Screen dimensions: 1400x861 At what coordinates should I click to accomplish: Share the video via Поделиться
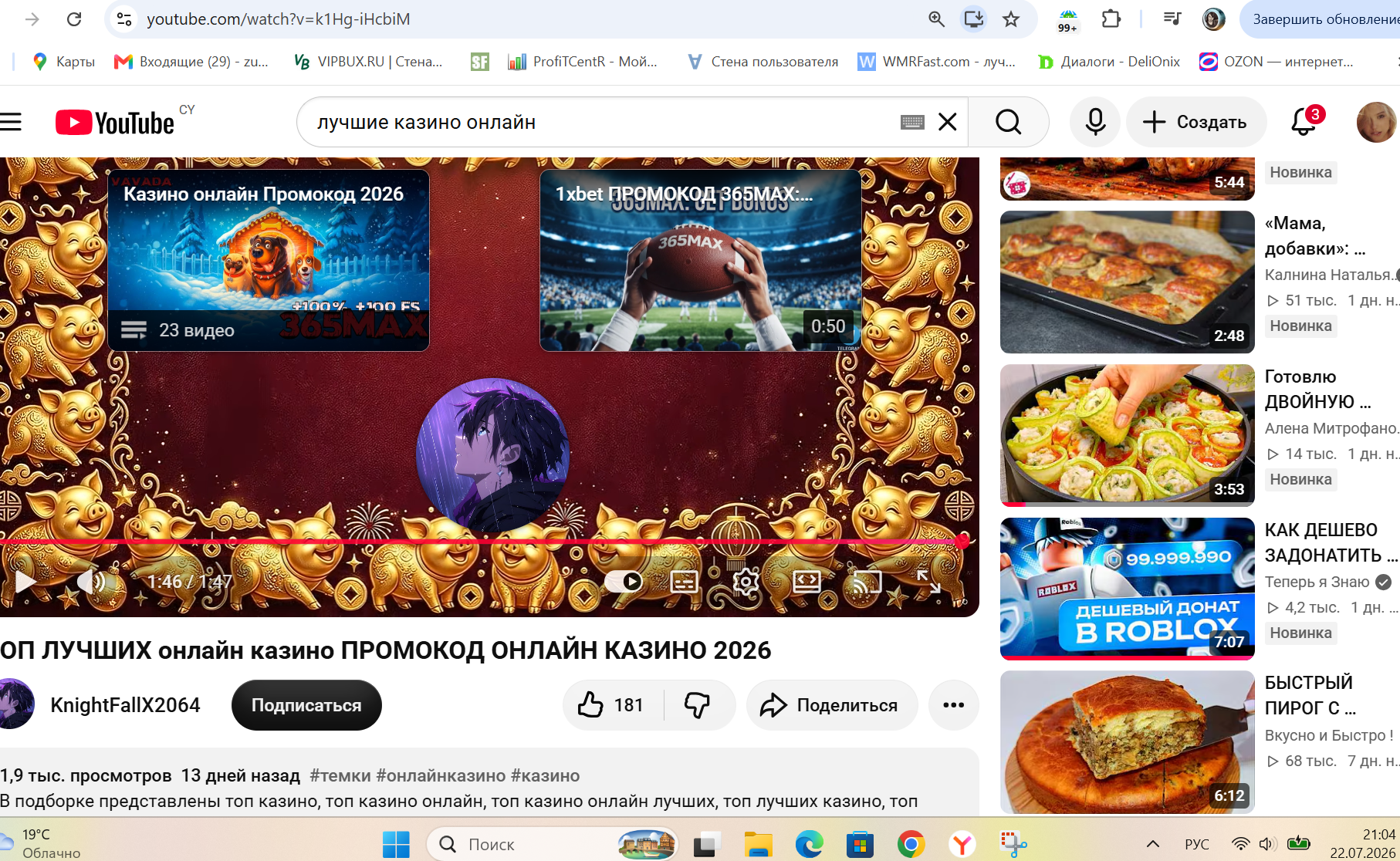[831, 705]
